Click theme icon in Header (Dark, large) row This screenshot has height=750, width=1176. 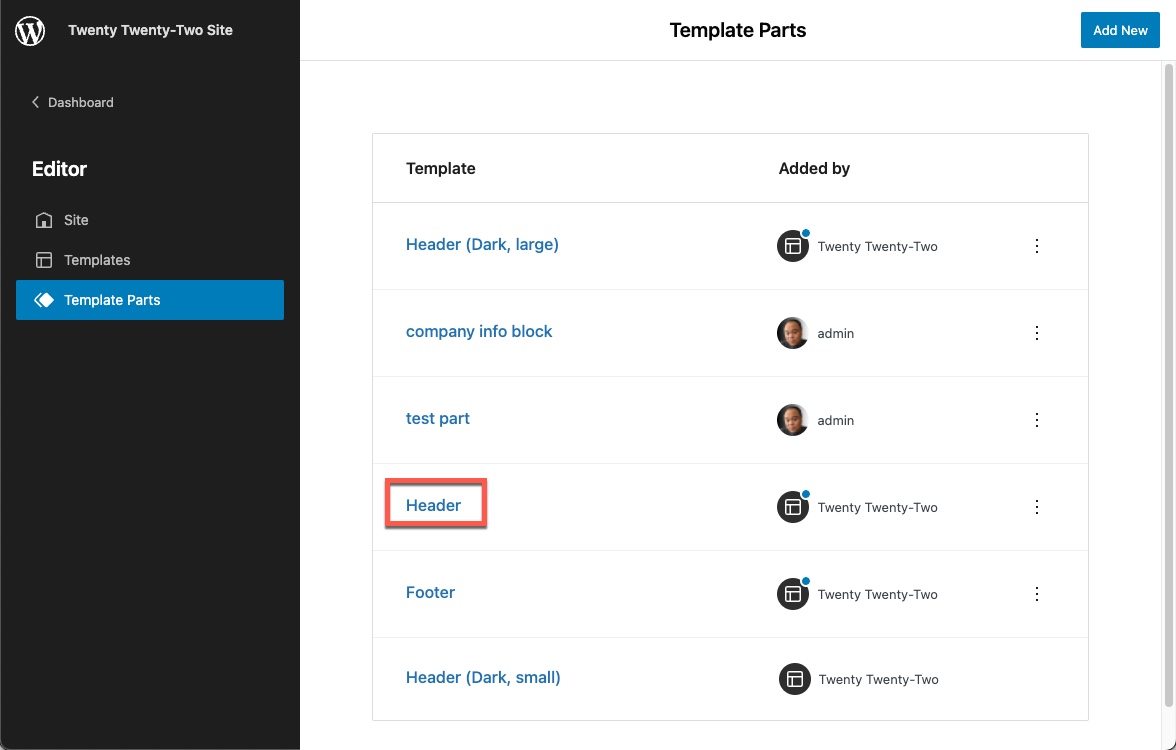pyautogui.click(x=793, y=246)
